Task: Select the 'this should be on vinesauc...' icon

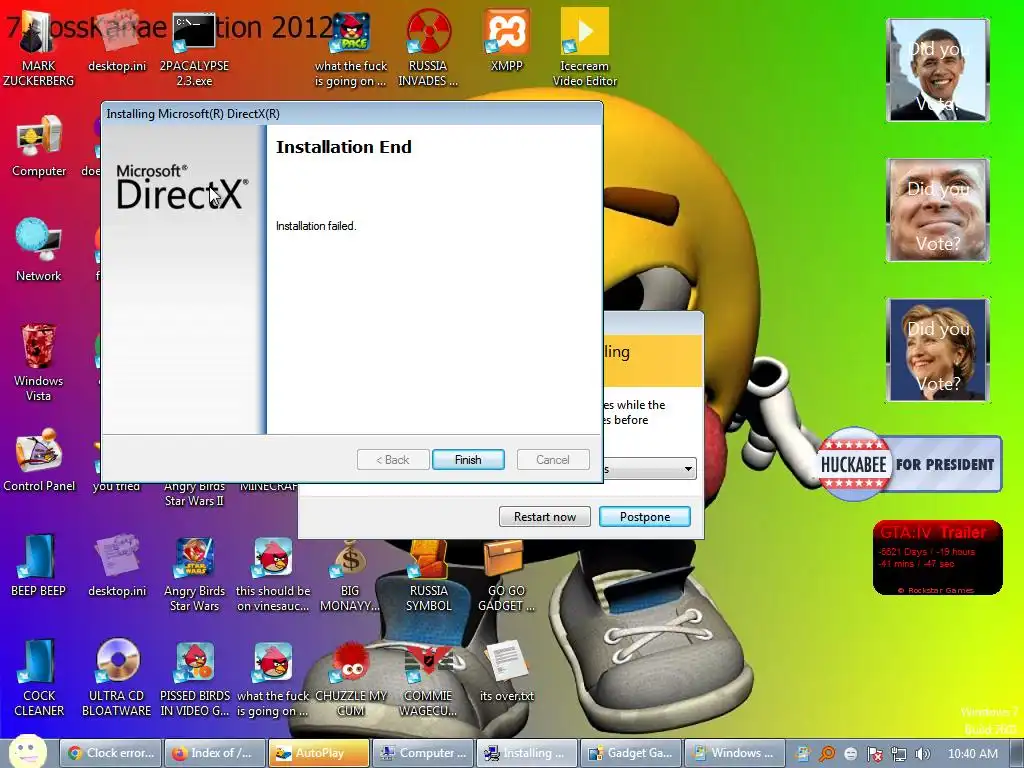Action: tap(273, 573)
